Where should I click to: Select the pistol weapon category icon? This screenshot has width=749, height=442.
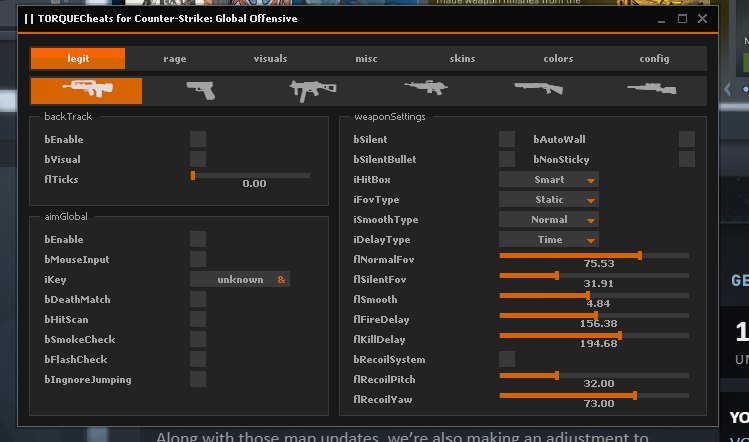point(201,90)
